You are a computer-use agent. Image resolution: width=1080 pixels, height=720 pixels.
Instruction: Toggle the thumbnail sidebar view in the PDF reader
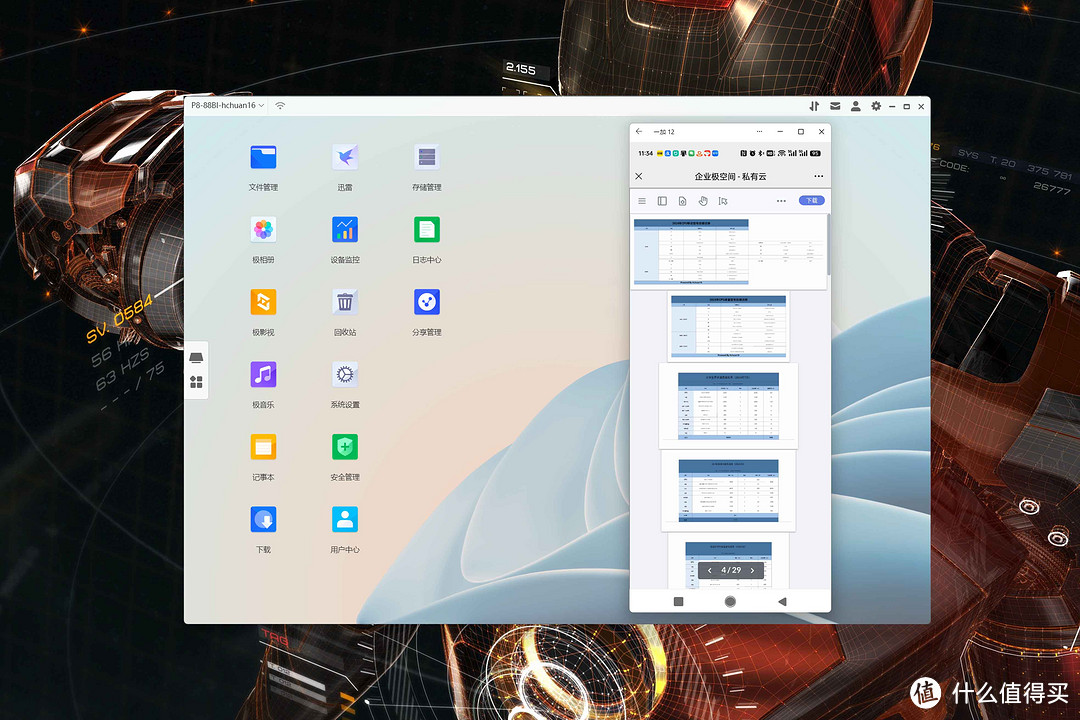(x=662, y=200)
